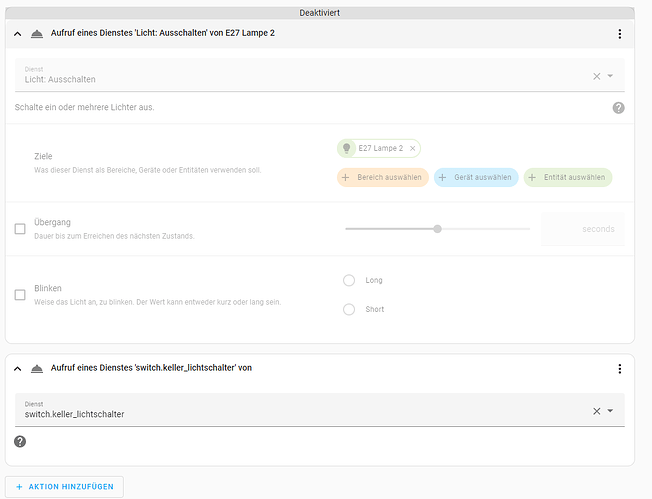Click Aktion hinzufügen button
Screen dimensions: 652x499
tap(64, 487)
